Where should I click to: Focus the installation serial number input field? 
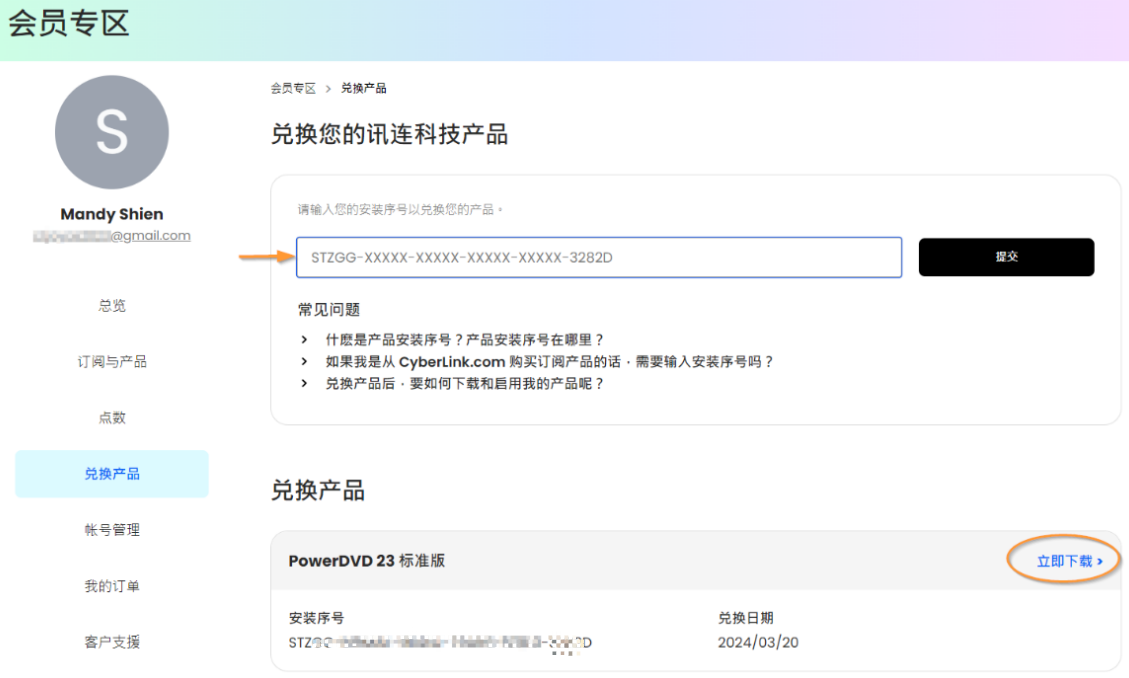599,257
